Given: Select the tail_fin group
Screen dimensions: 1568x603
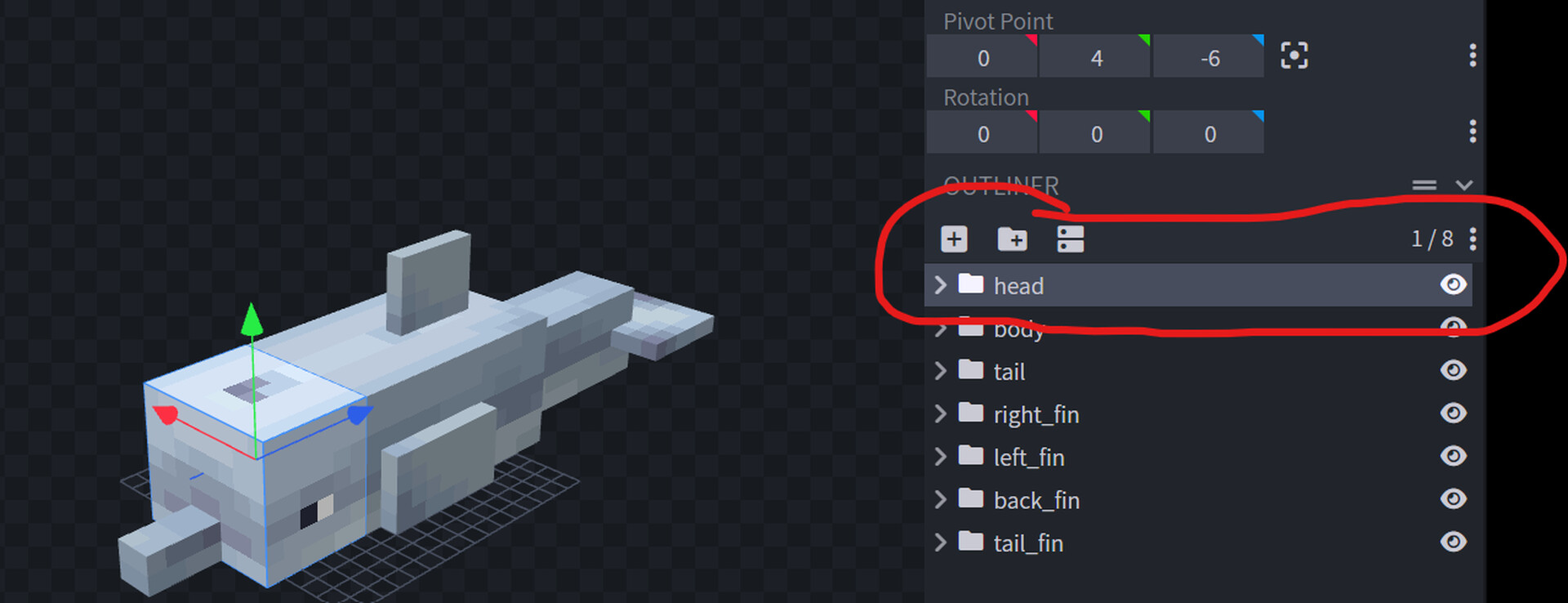Looking at the screenshot, I should (1027, 543).
